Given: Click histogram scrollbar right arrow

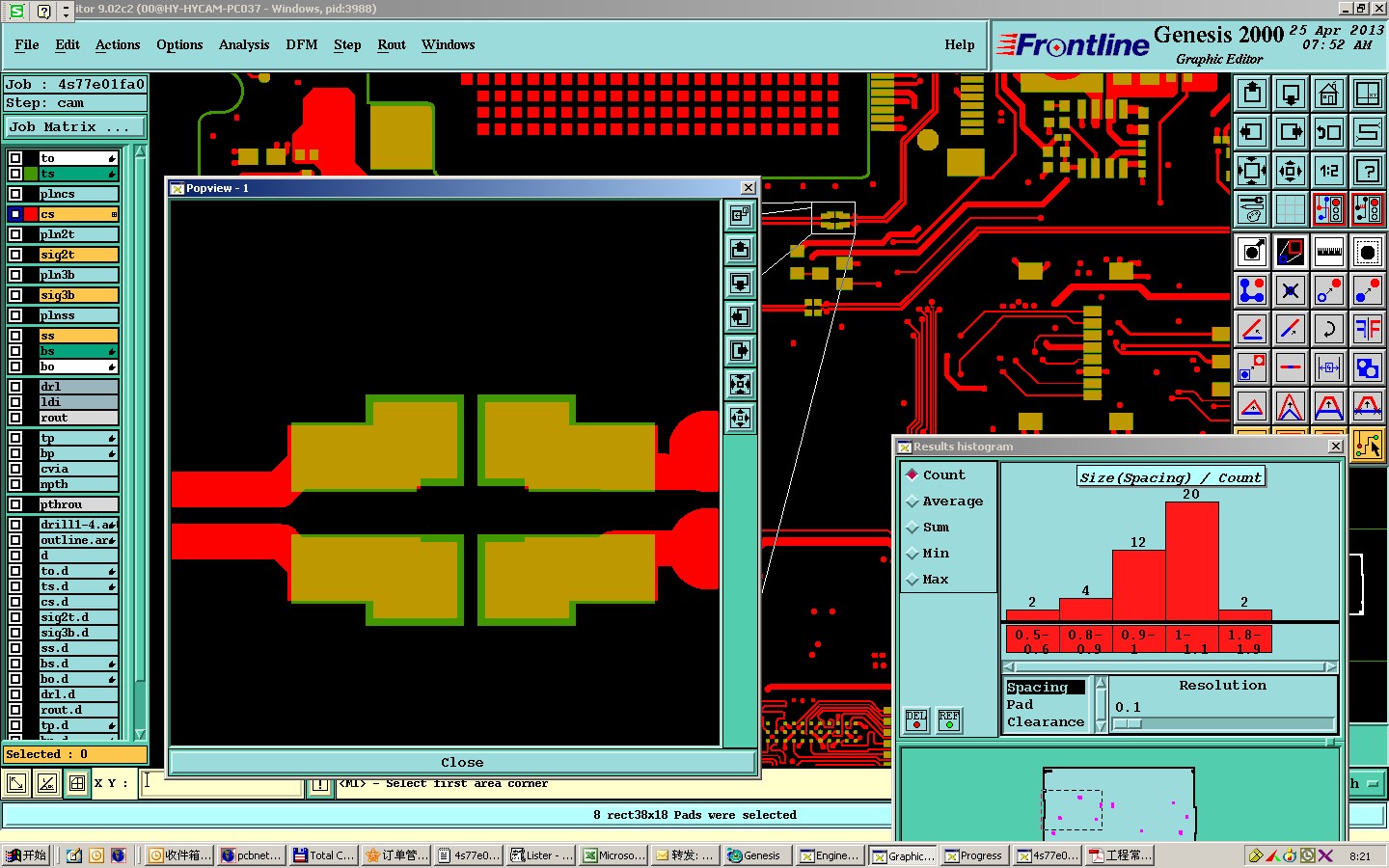Looking at the screenshot, I should click(1331, 666).
